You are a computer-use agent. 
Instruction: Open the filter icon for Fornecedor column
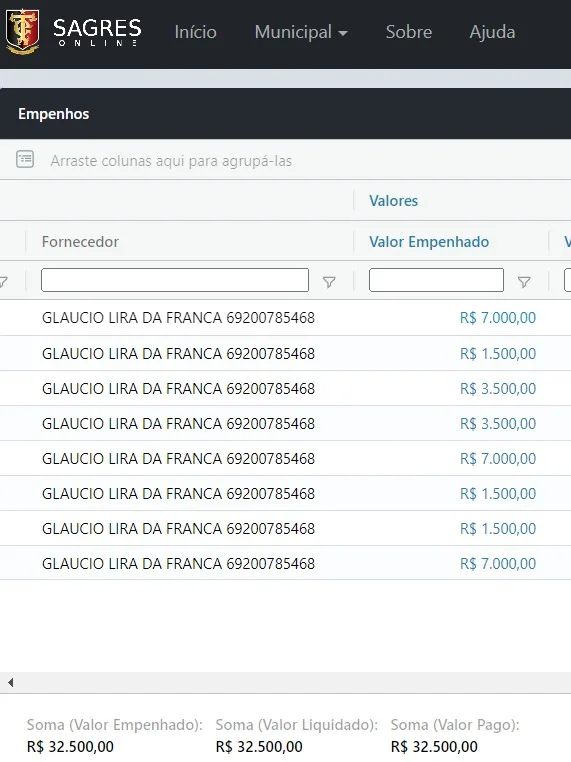coord(329,282)
